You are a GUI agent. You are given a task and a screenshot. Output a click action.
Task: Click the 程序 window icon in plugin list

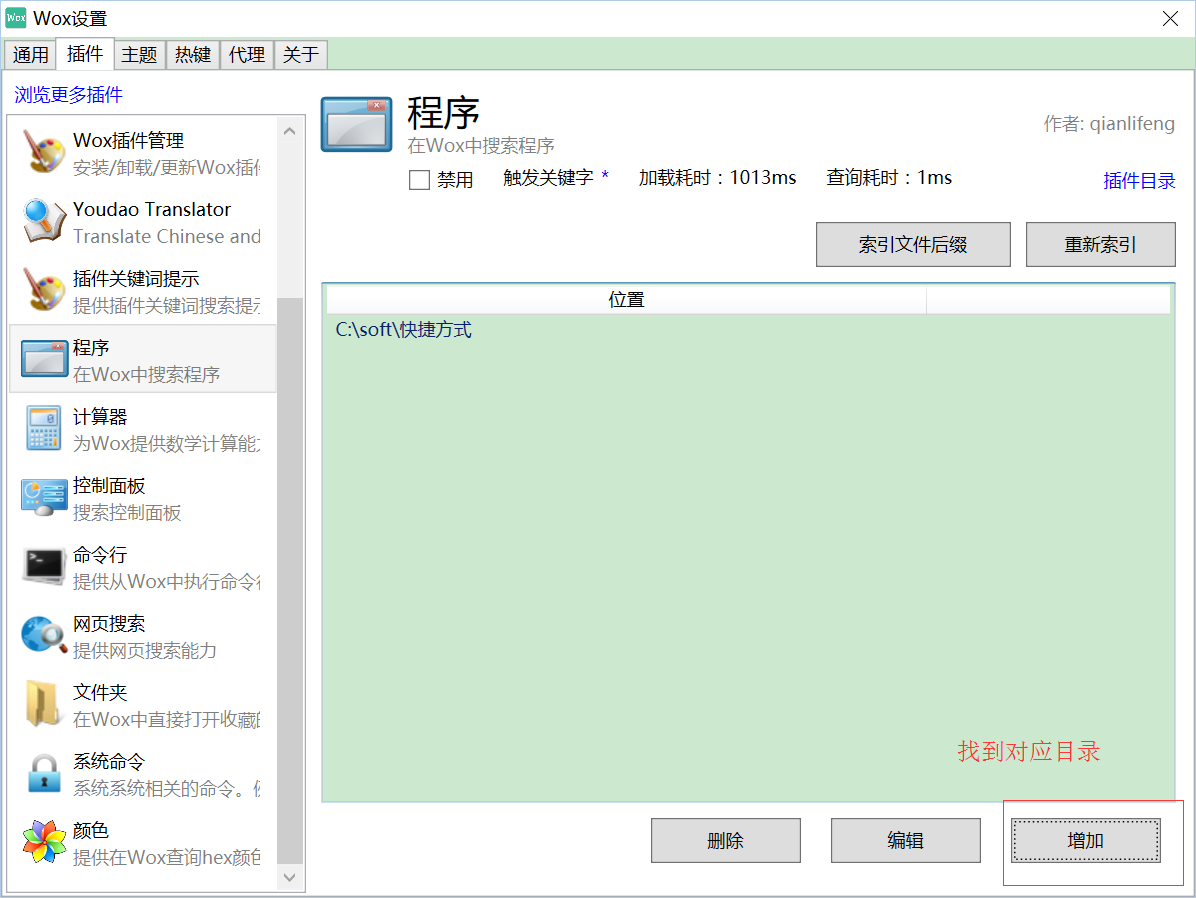(x=43, y=359)
